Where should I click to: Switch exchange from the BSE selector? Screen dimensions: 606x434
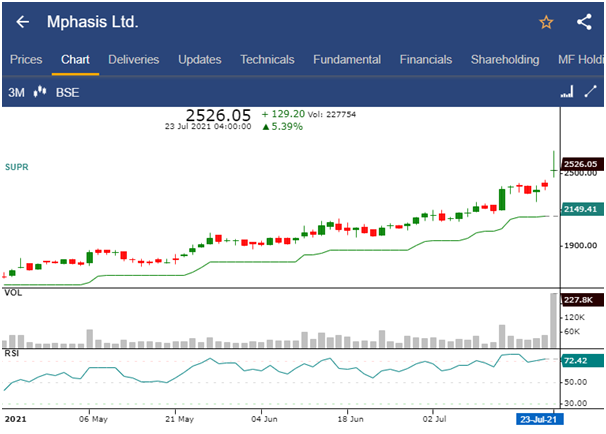(68, 93)
